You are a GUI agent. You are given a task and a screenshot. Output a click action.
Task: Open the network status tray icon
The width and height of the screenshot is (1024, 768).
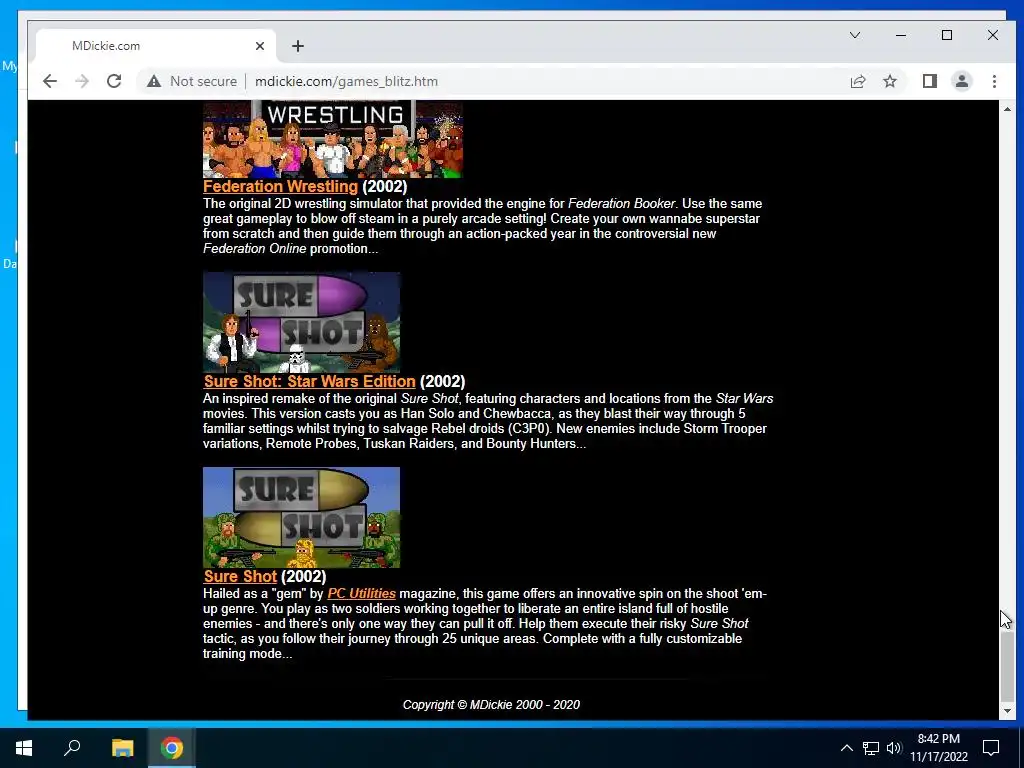[871, 748]
